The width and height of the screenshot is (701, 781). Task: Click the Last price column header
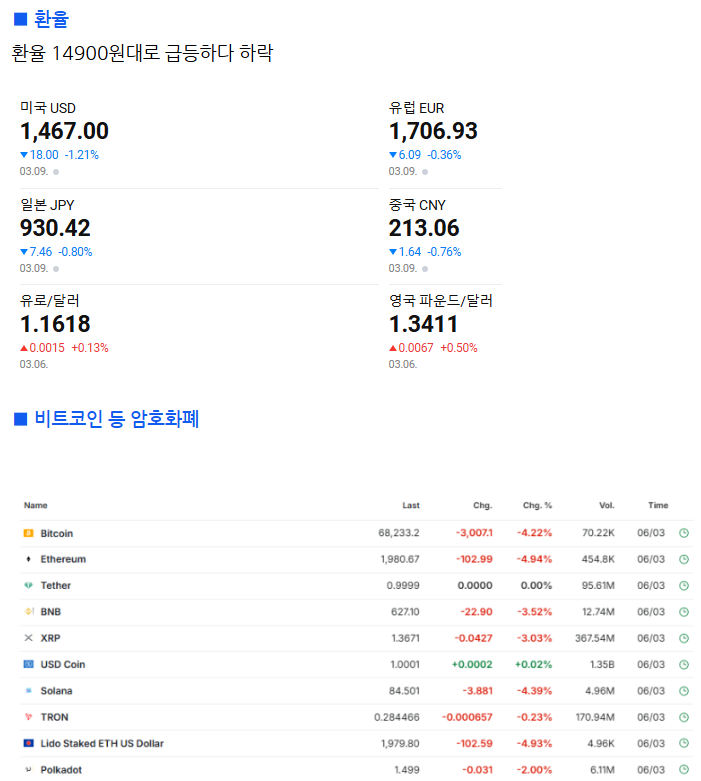(x=410, y=505)
